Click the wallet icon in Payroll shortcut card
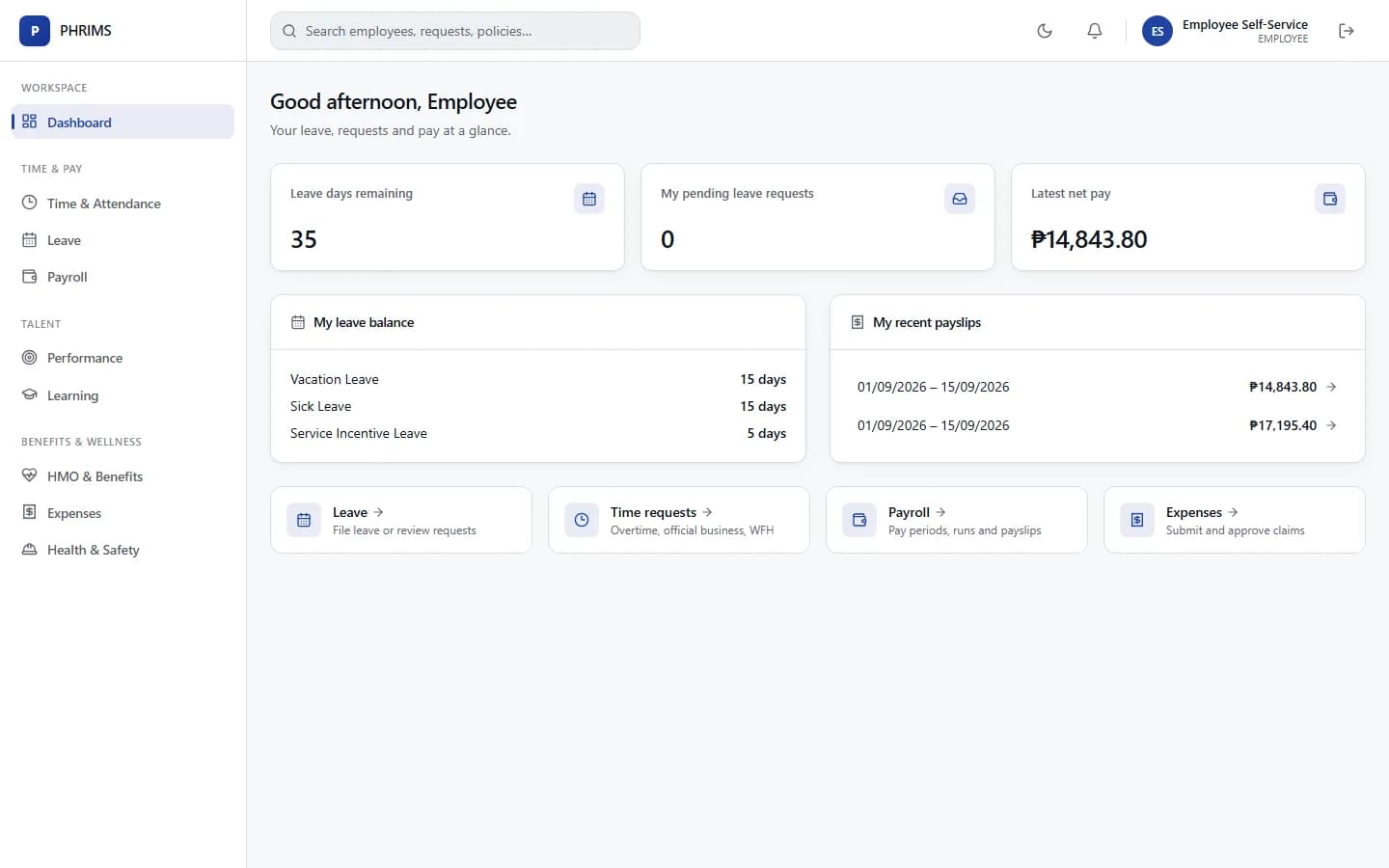The width and height of the screenshot is (1389, 868). pos(859,520)
